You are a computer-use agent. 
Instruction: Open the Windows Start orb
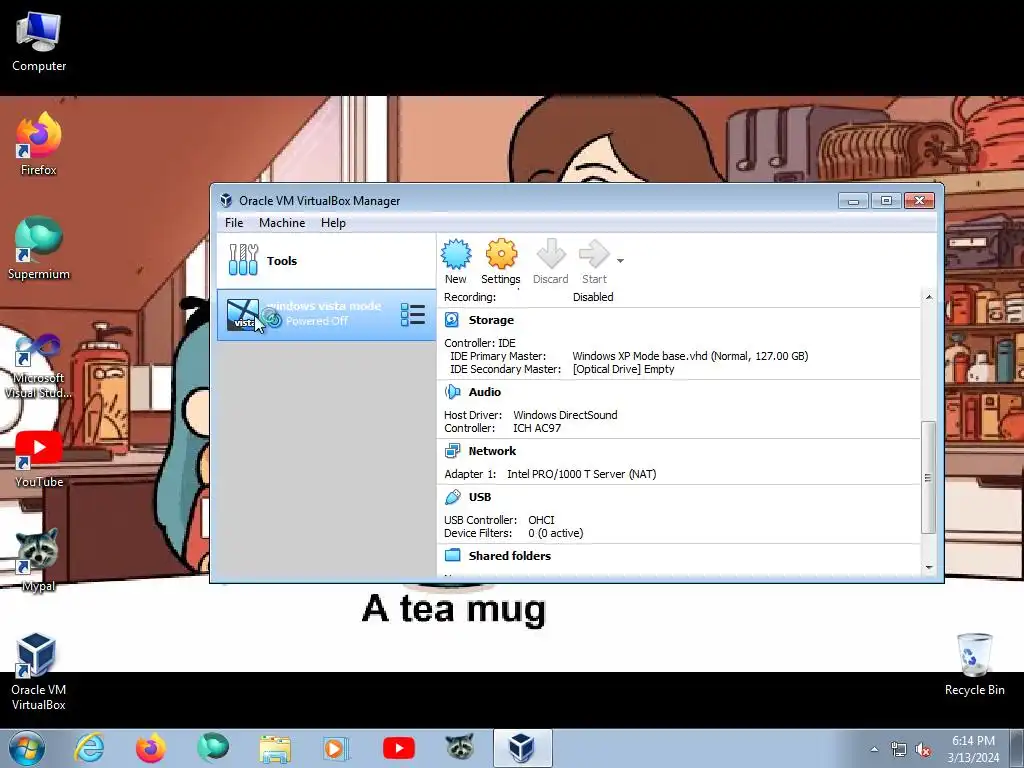(x=27, y=748)
